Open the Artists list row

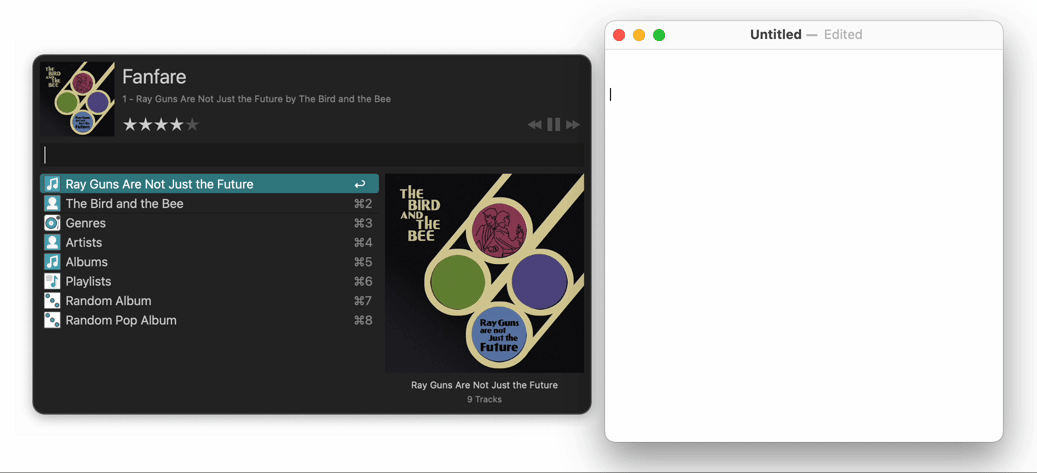coord(210,242)
